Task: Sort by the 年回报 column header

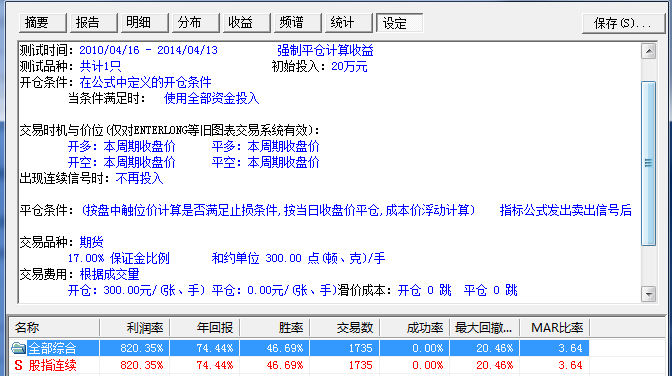Action: (205, 328)
